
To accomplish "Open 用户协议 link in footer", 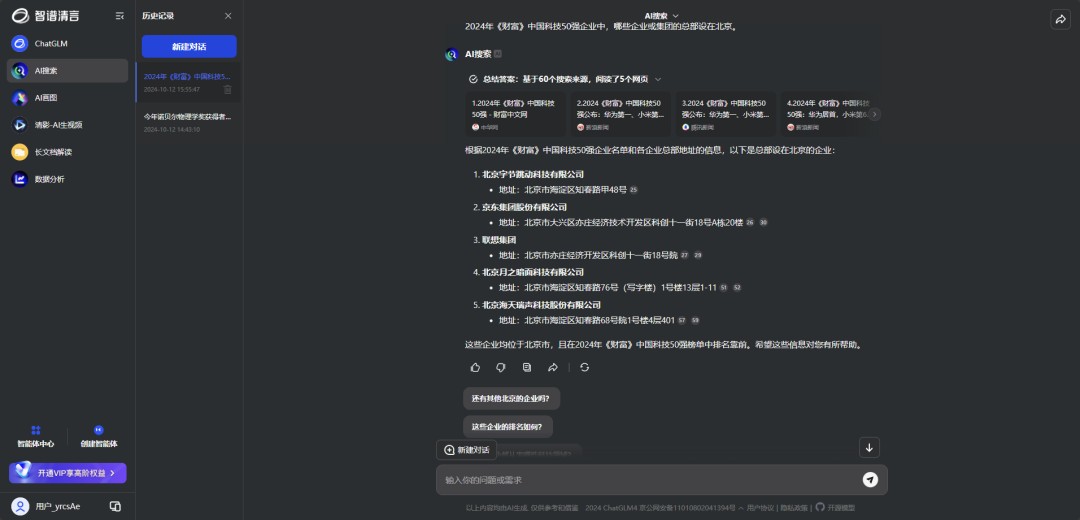I will click(760, 508).
